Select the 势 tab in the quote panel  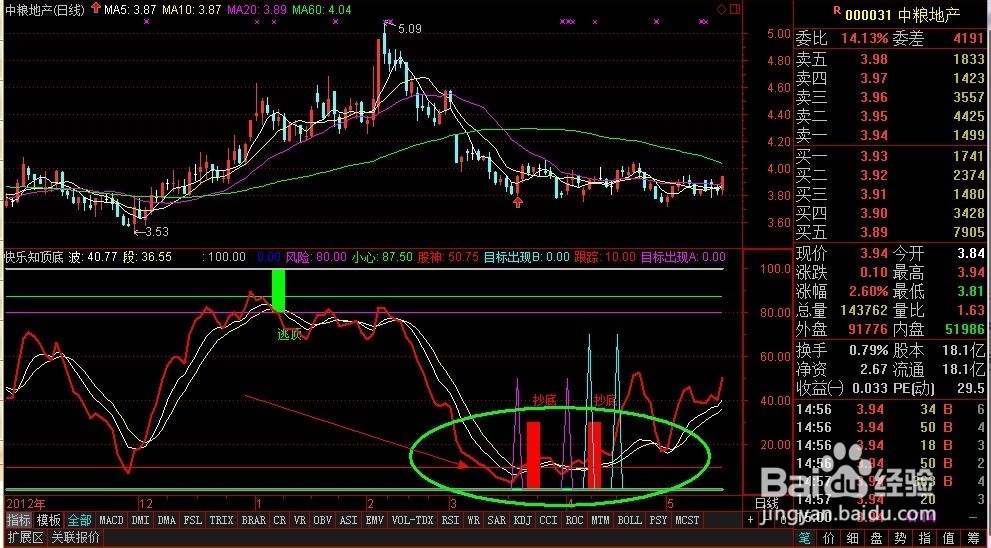(x=901, y=539)
